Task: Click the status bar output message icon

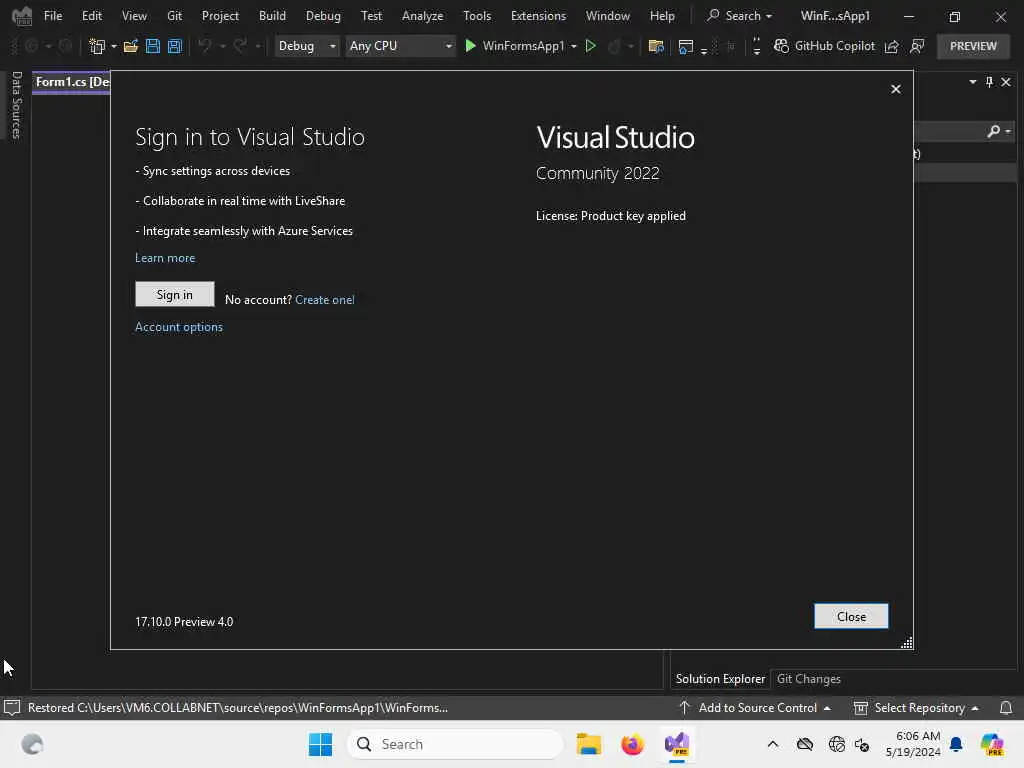Action: (12, 708)
